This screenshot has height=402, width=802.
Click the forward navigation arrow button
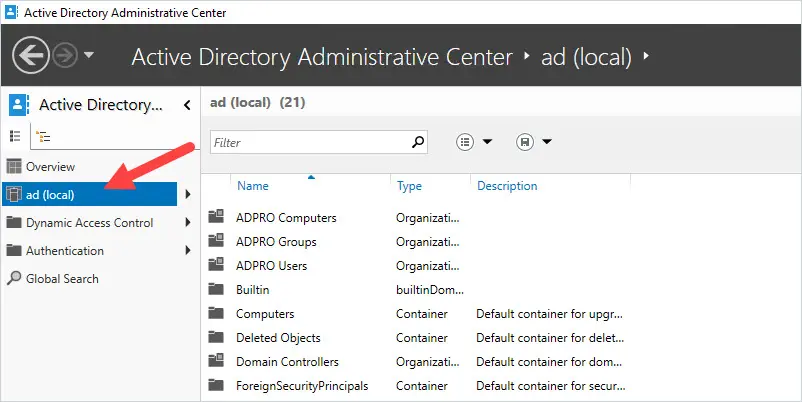click(x=65, y=55)
